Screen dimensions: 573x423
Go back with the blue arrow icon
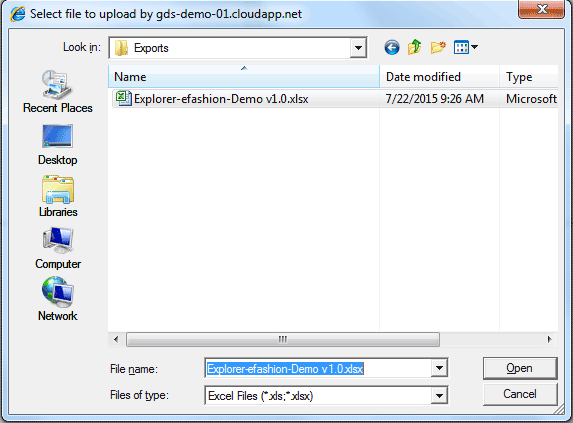click(392, 47)
